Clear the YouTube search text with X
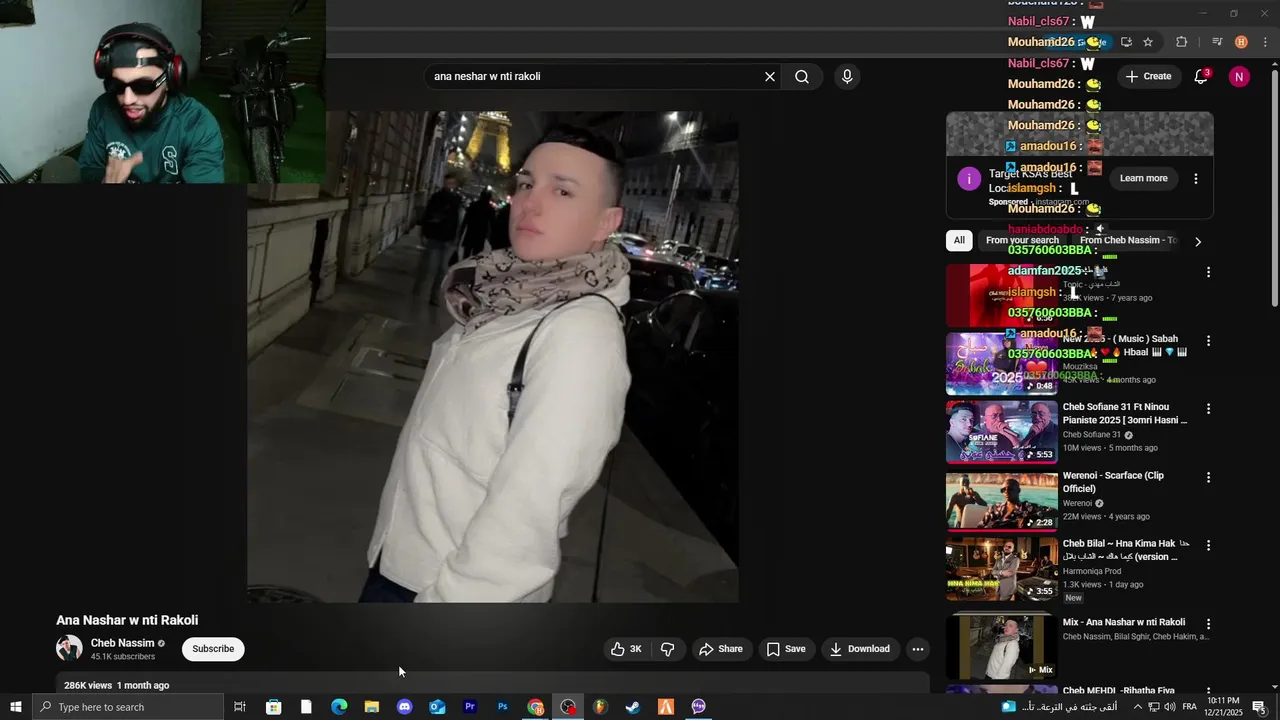Image resolution: width=1280 pixels, height=720 pixels. coord(770,77)
